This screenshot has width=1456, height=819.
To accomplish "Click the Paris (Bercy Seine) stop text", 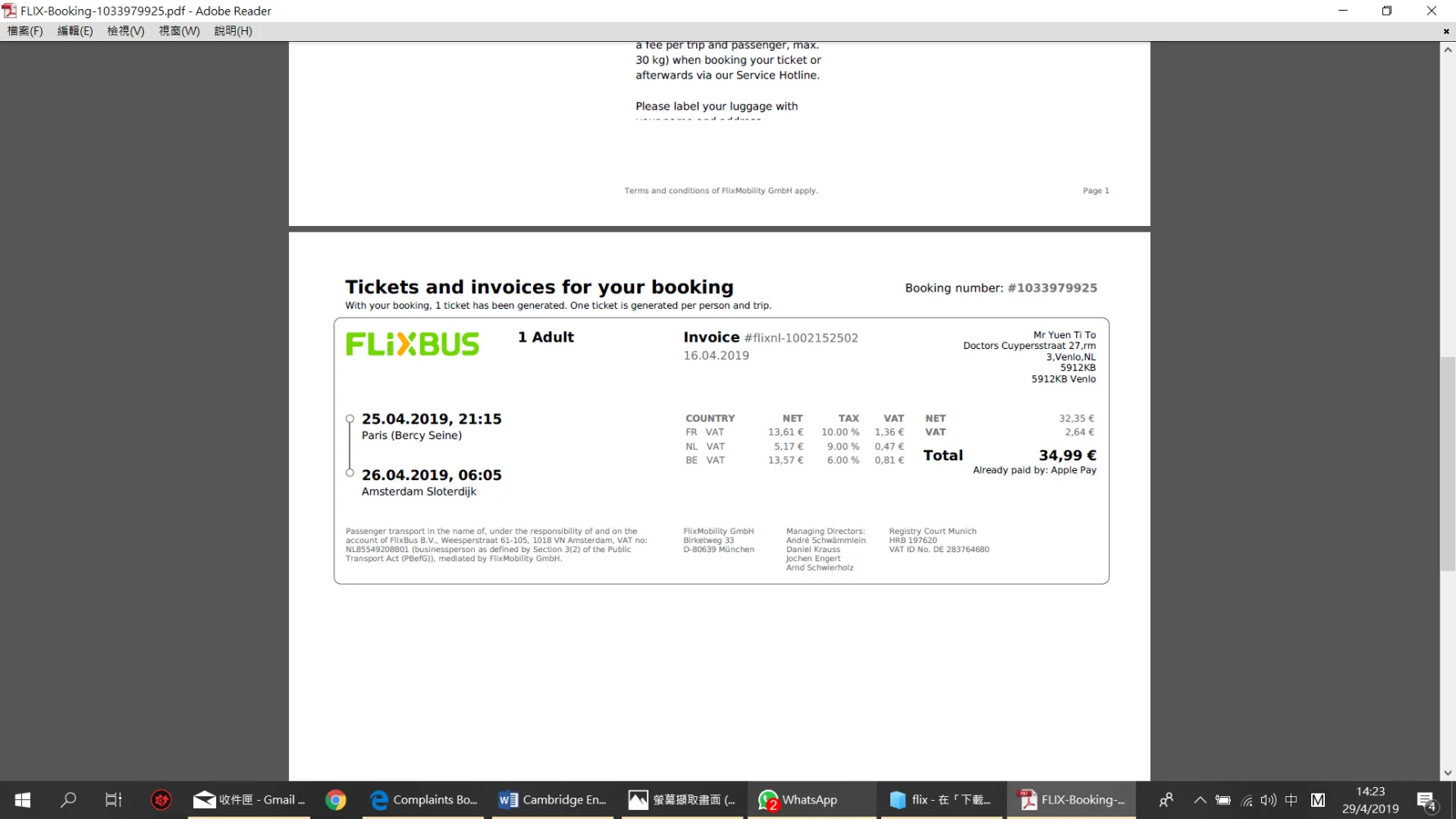I will pos(412,436).
